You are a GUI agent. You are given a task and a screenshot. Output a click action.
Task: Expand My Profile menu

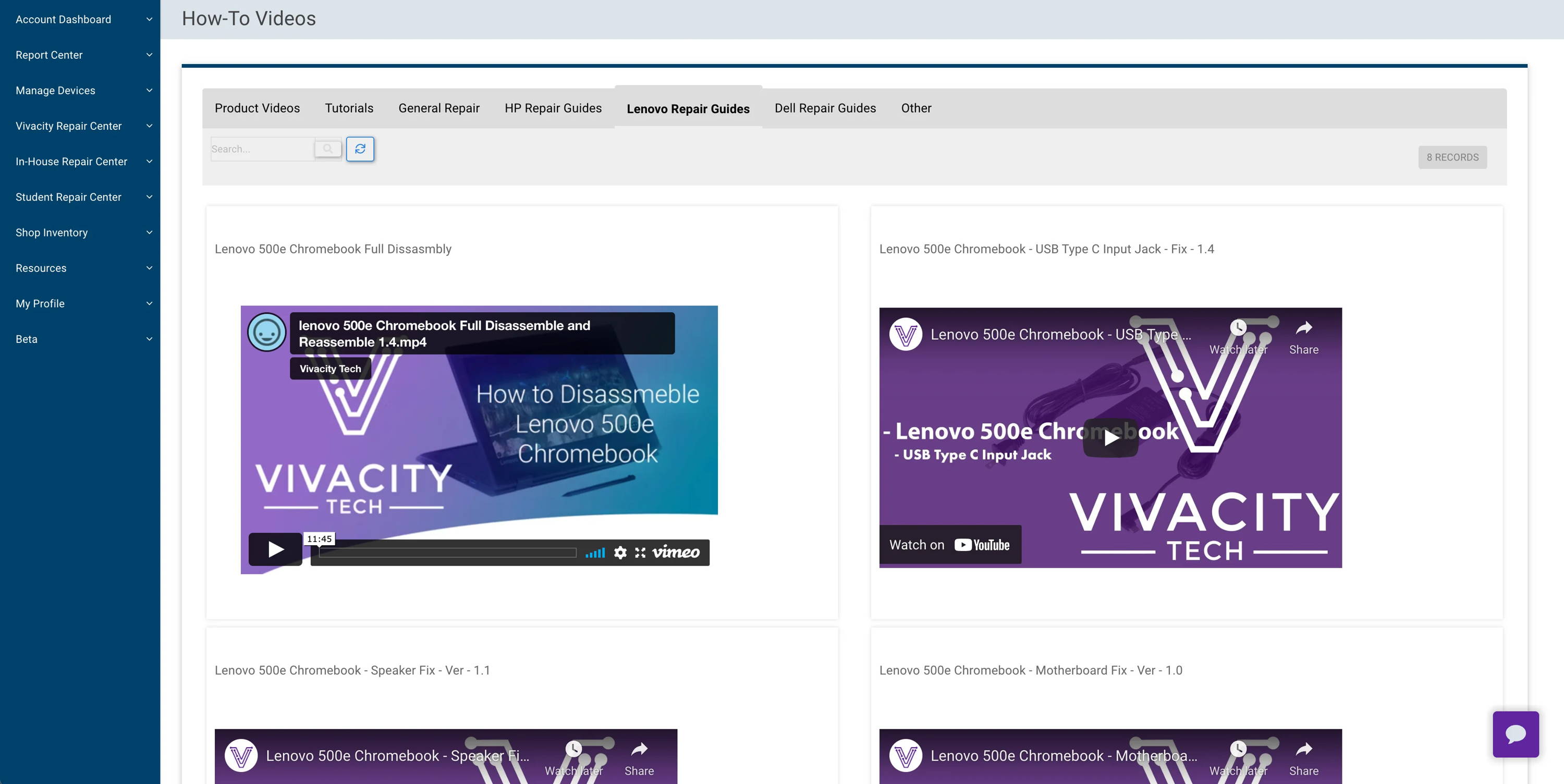point(80,303)
